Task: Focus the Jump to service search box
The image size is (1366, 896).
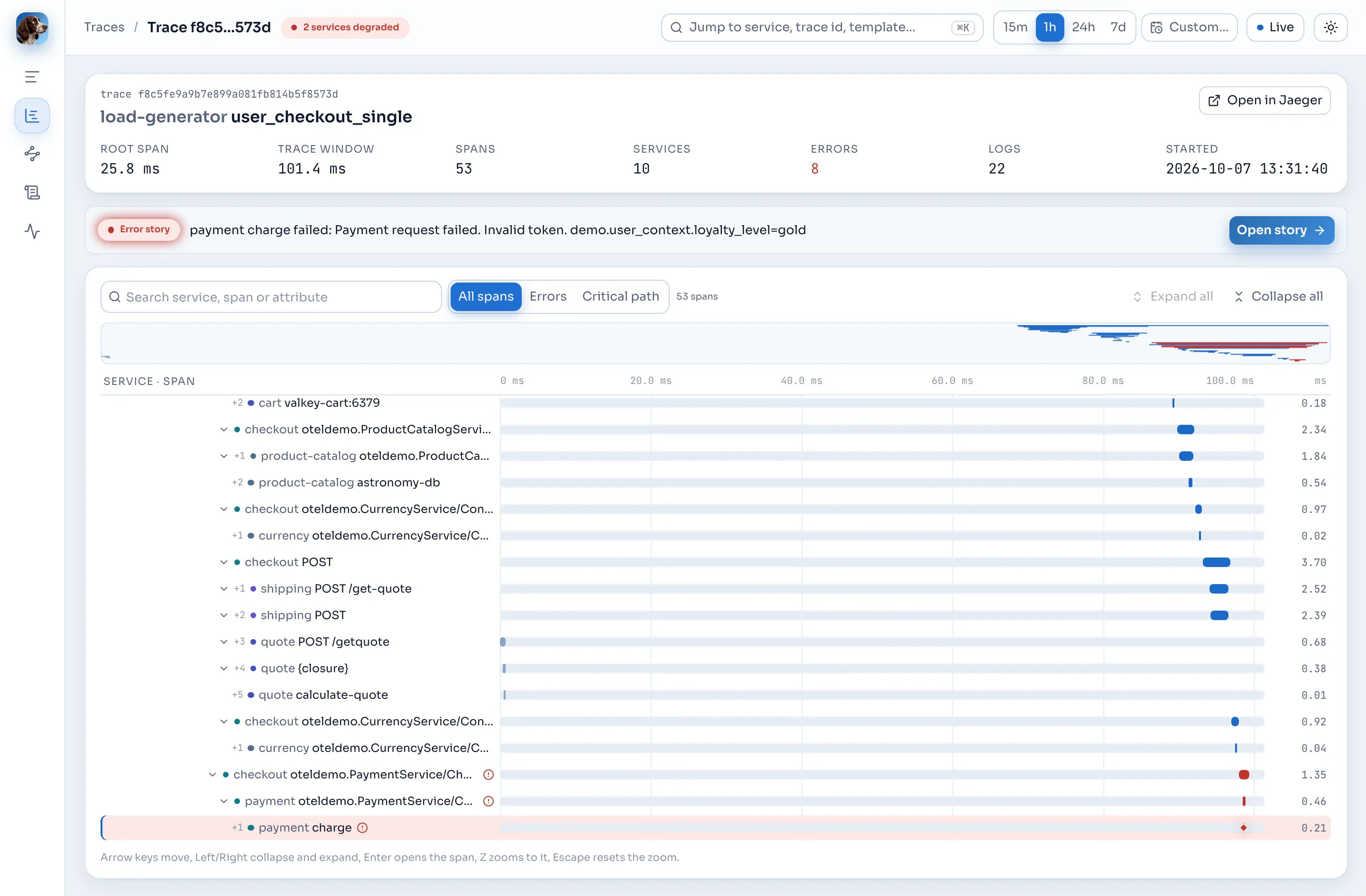Action: (x=822, y=27)
